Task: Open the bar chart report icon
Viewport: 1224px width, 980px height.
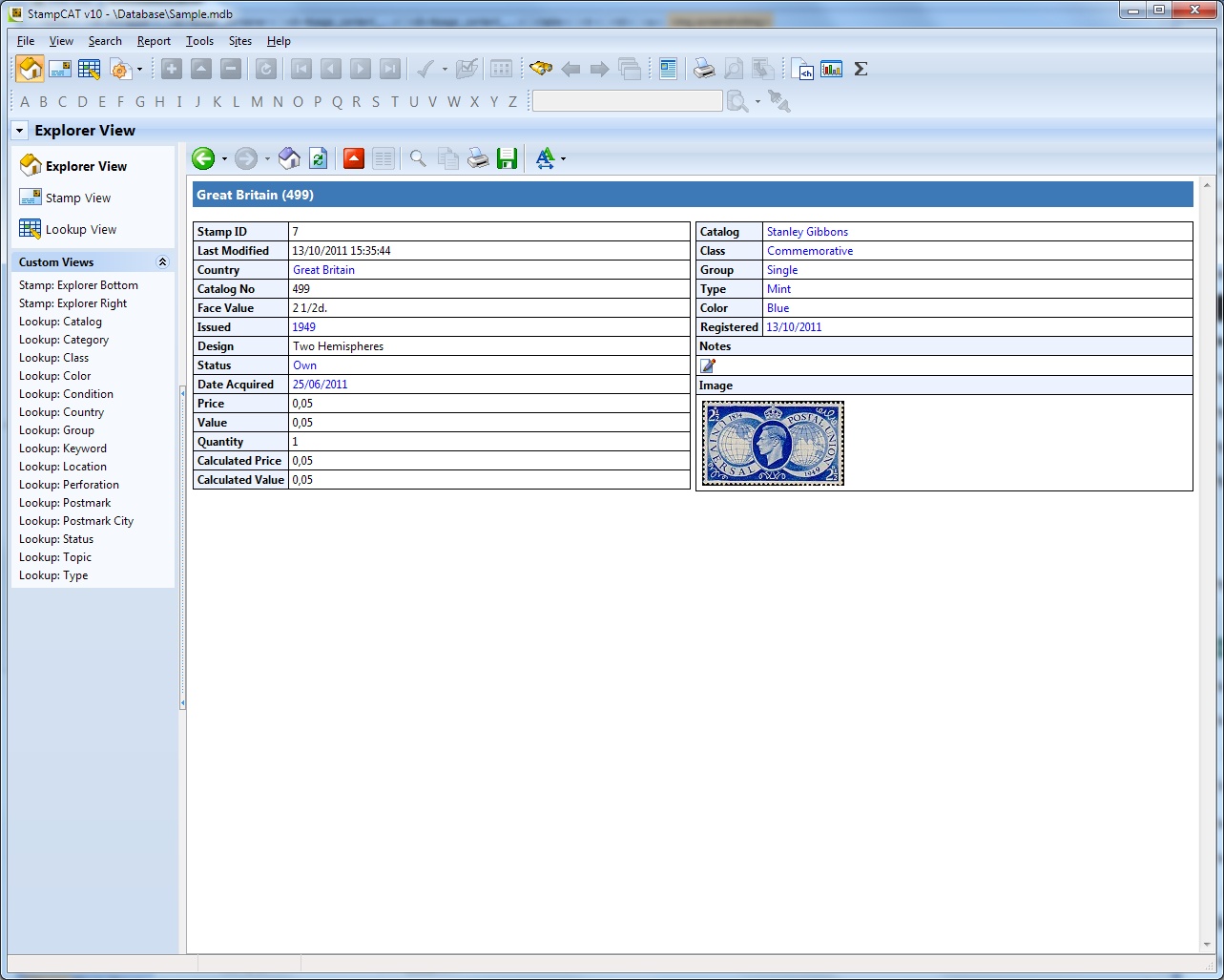Action: (832, 69)
